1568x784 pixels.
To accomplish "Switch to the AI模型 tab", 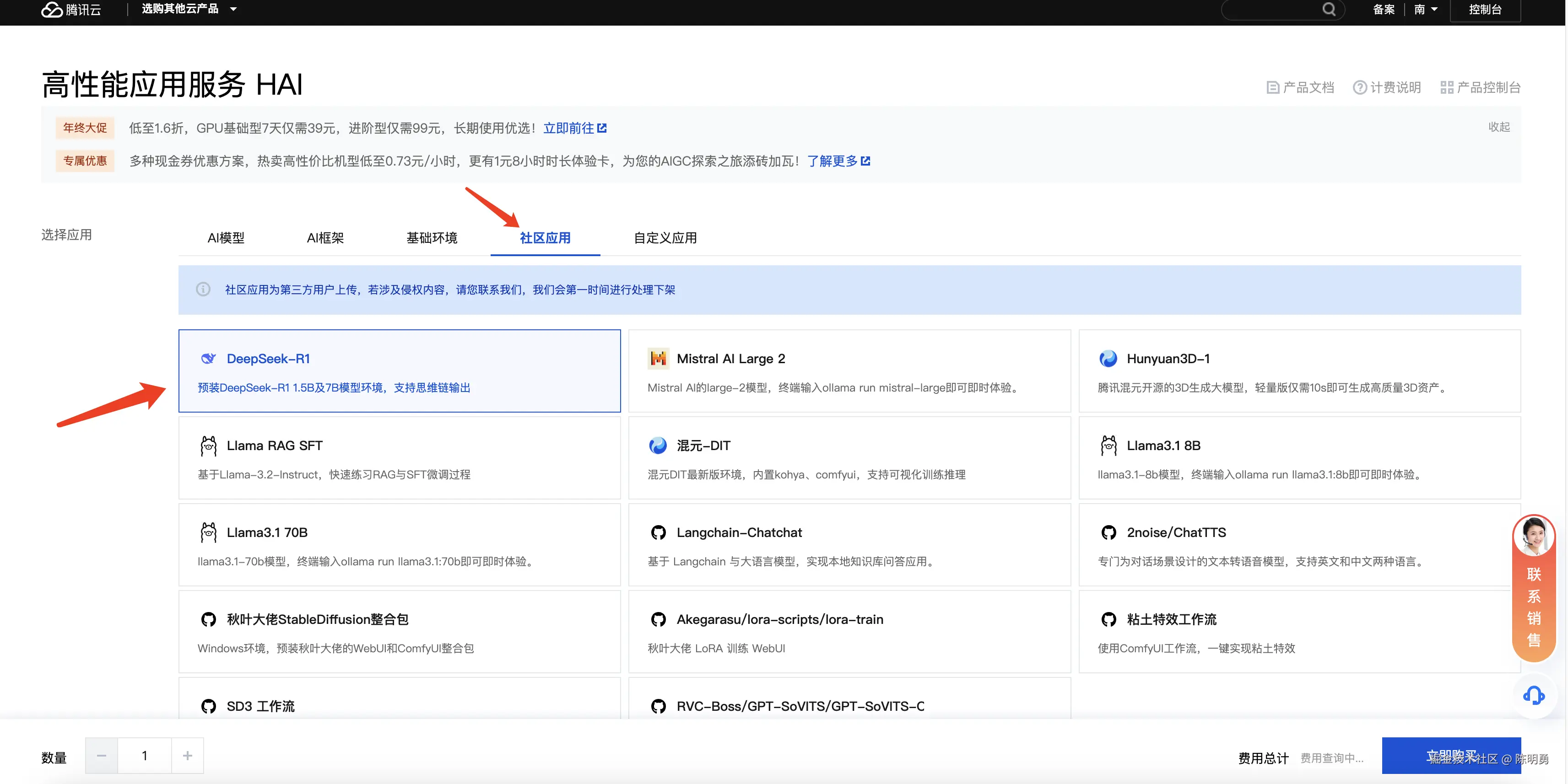I will (x=226, y=238).
